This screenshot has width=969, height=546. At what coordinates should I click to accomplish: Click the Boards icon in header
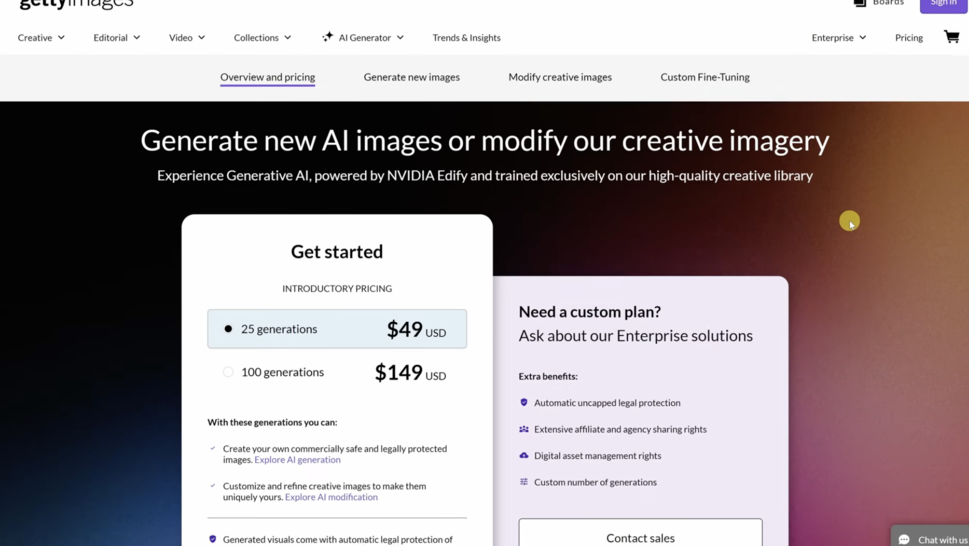point(860,3)
